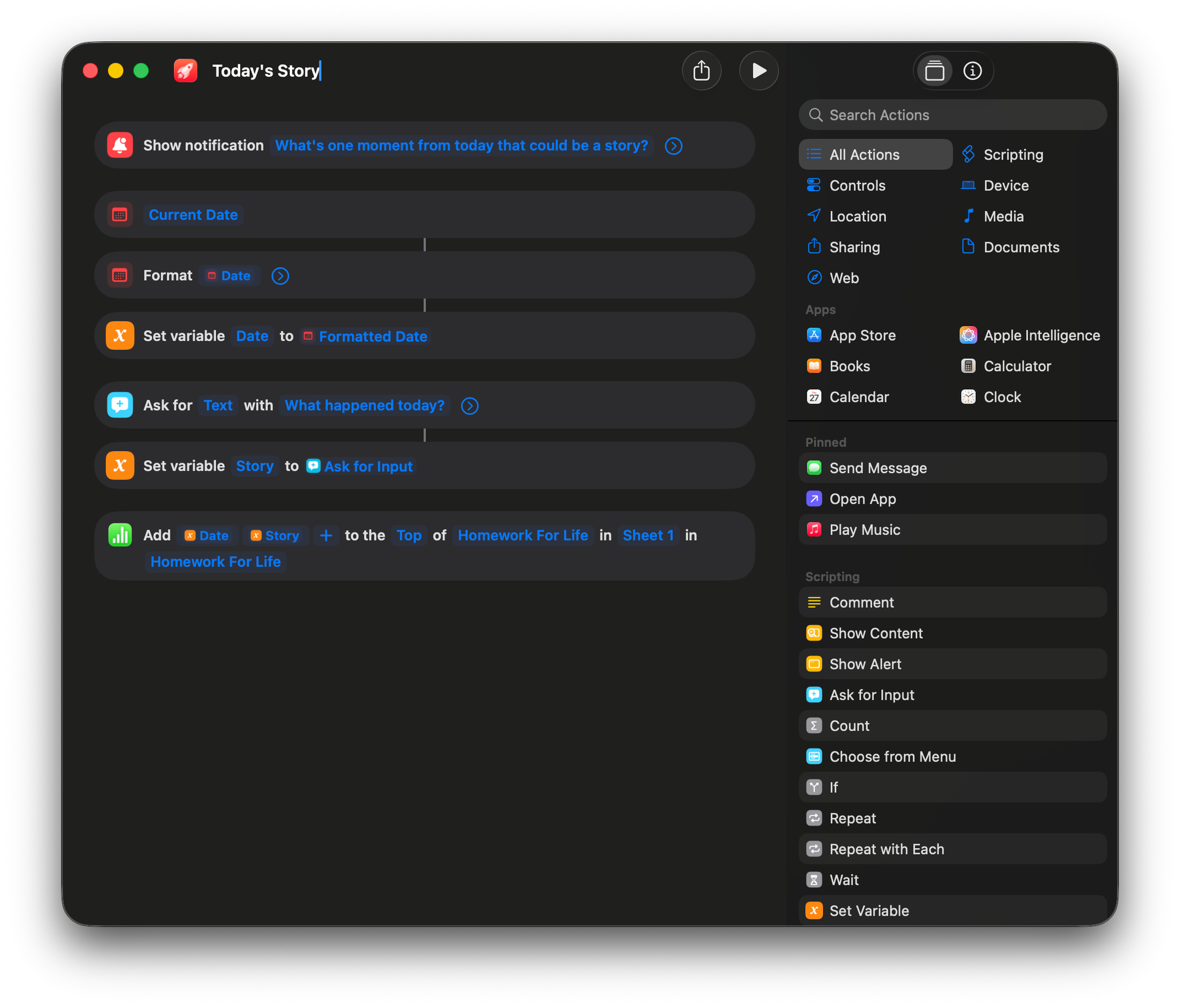Image resolution: width=1180 pixels, height=1008 pixels.
Task: Select the Scripting category
Action: pyautogui.click(x=1012, y=155)
